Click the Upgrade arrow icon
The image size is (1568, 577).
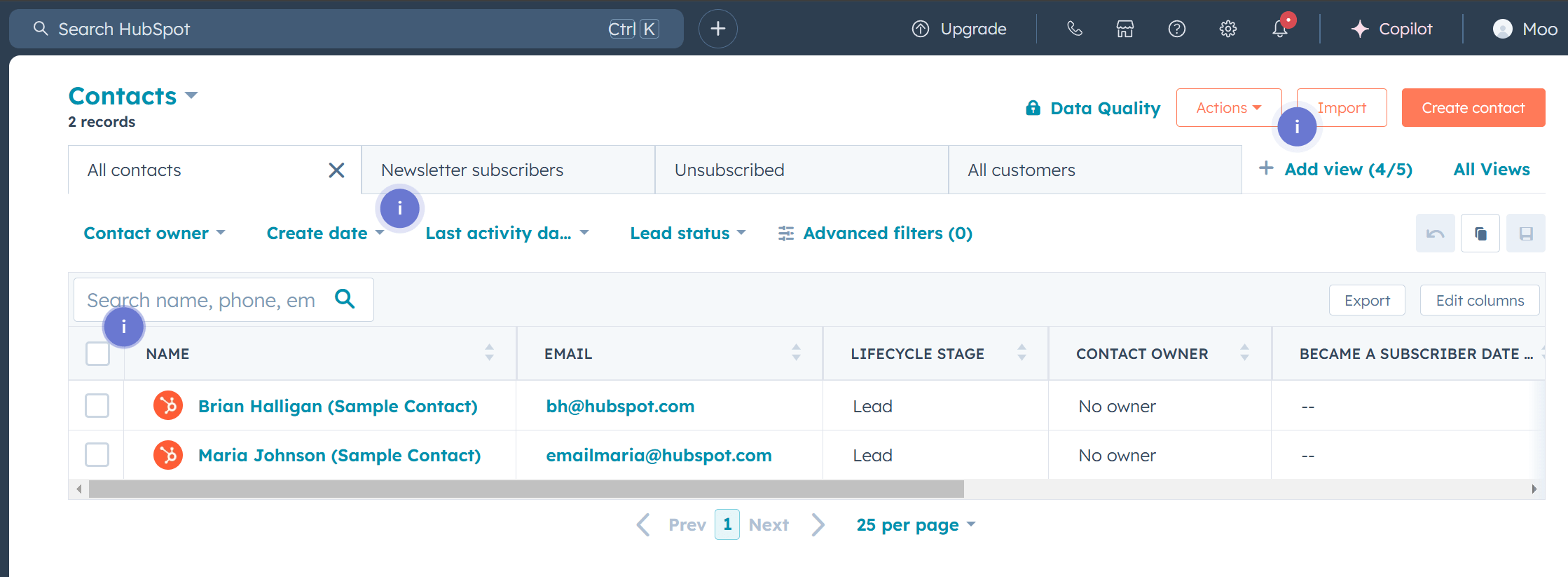coord(921,29)
